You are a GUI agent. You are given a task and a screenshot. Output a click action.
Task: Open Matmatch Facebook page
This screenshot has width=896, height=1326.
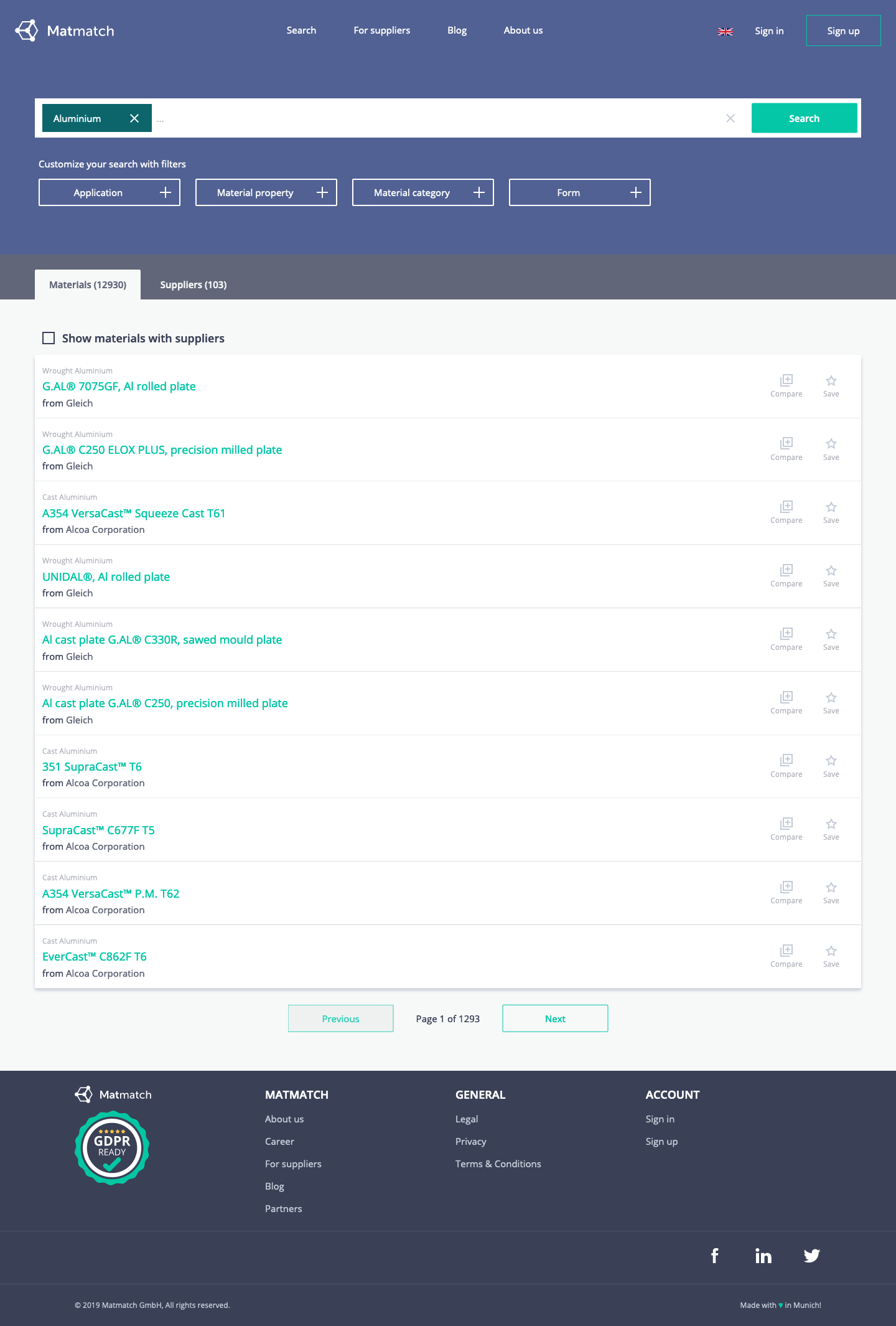pyautogui.click(x=715, y=1256)
